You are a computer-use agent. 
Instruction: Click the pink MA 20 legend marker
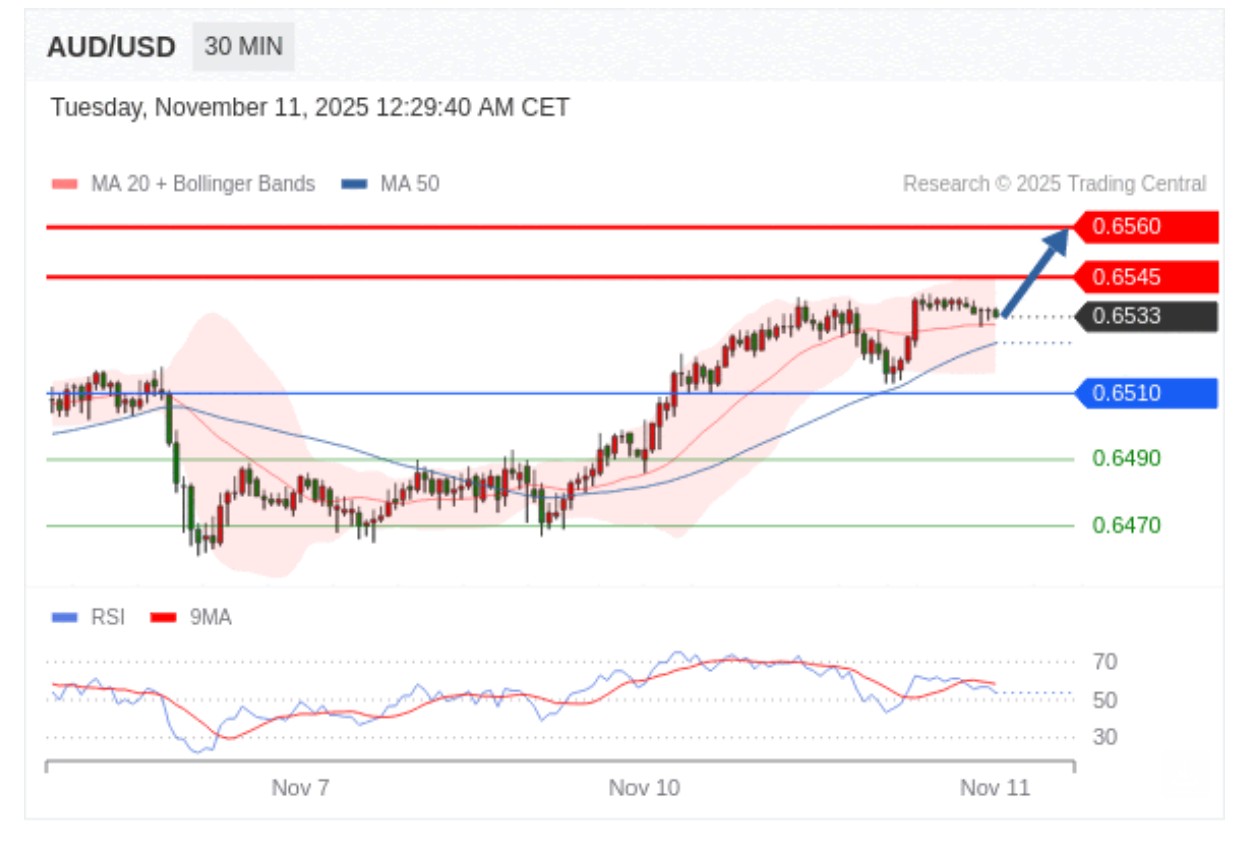coord(64,184)
